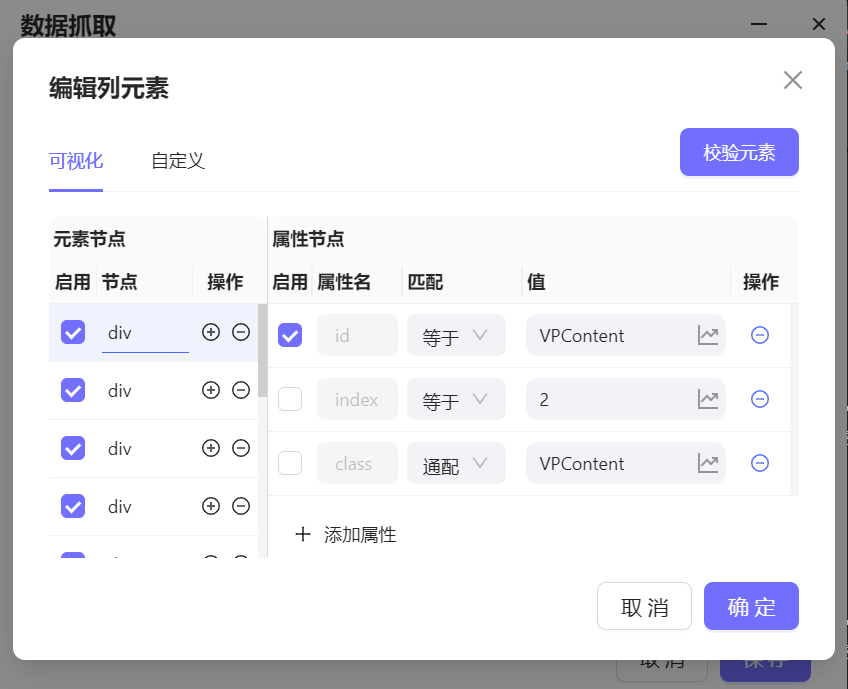Remove the id attribute row

tap(759, 336)
